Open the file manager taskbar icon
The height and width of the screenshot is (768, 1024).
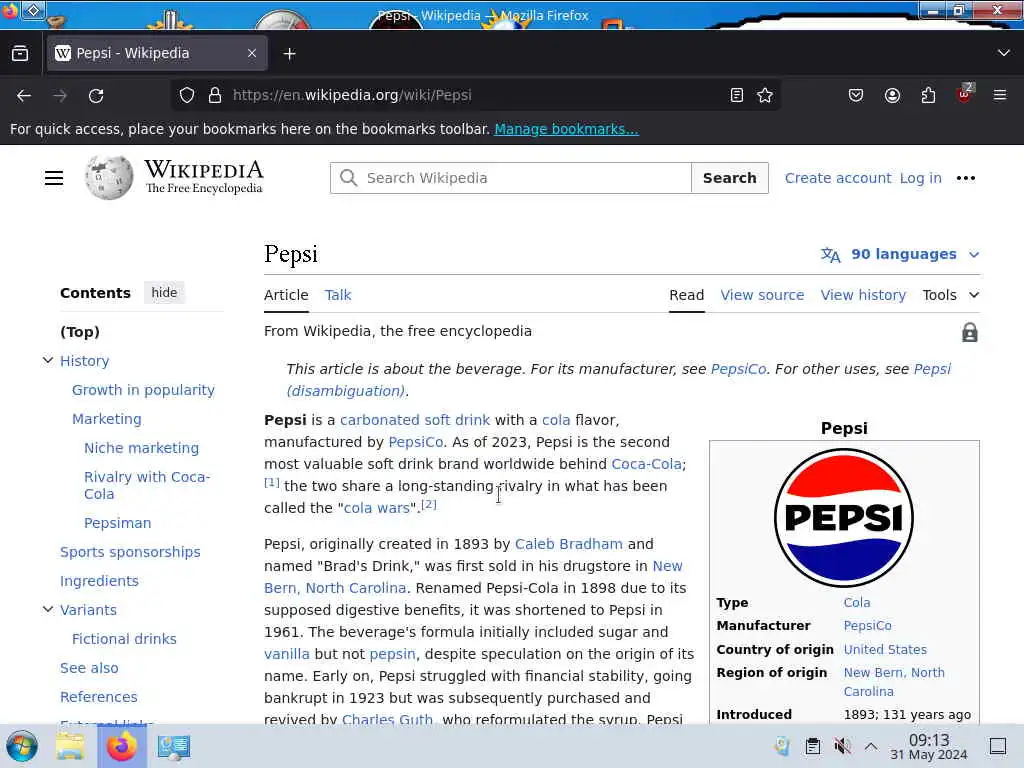click(x=70, y=746)
